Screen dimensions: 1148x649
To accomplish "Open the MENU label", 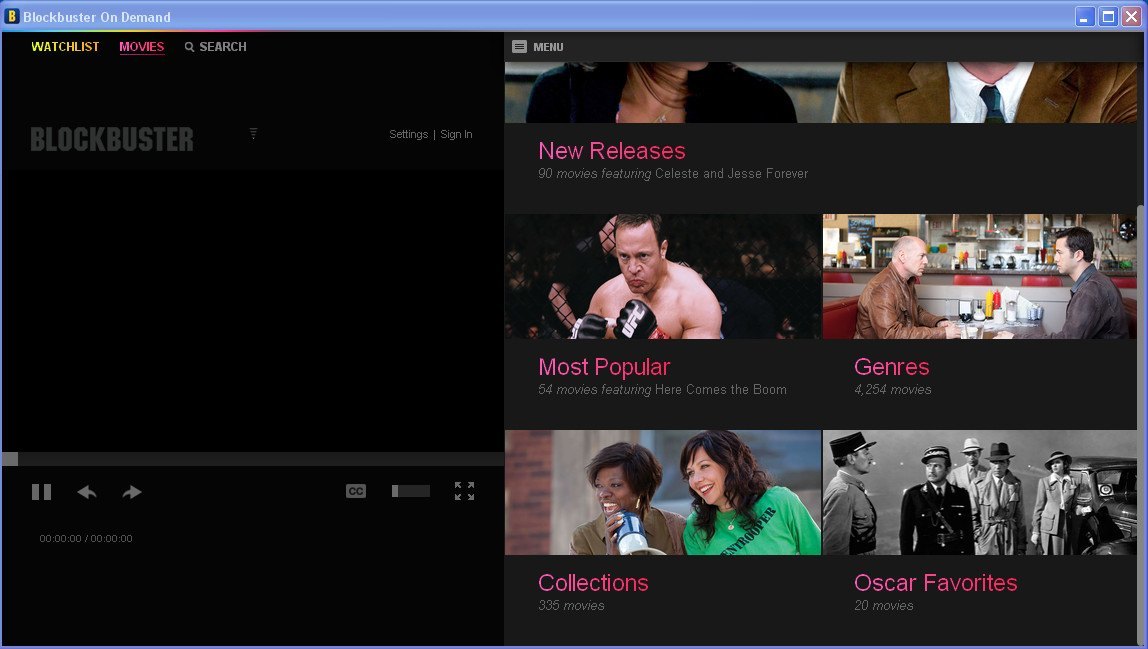I will (x=548, y=47).
